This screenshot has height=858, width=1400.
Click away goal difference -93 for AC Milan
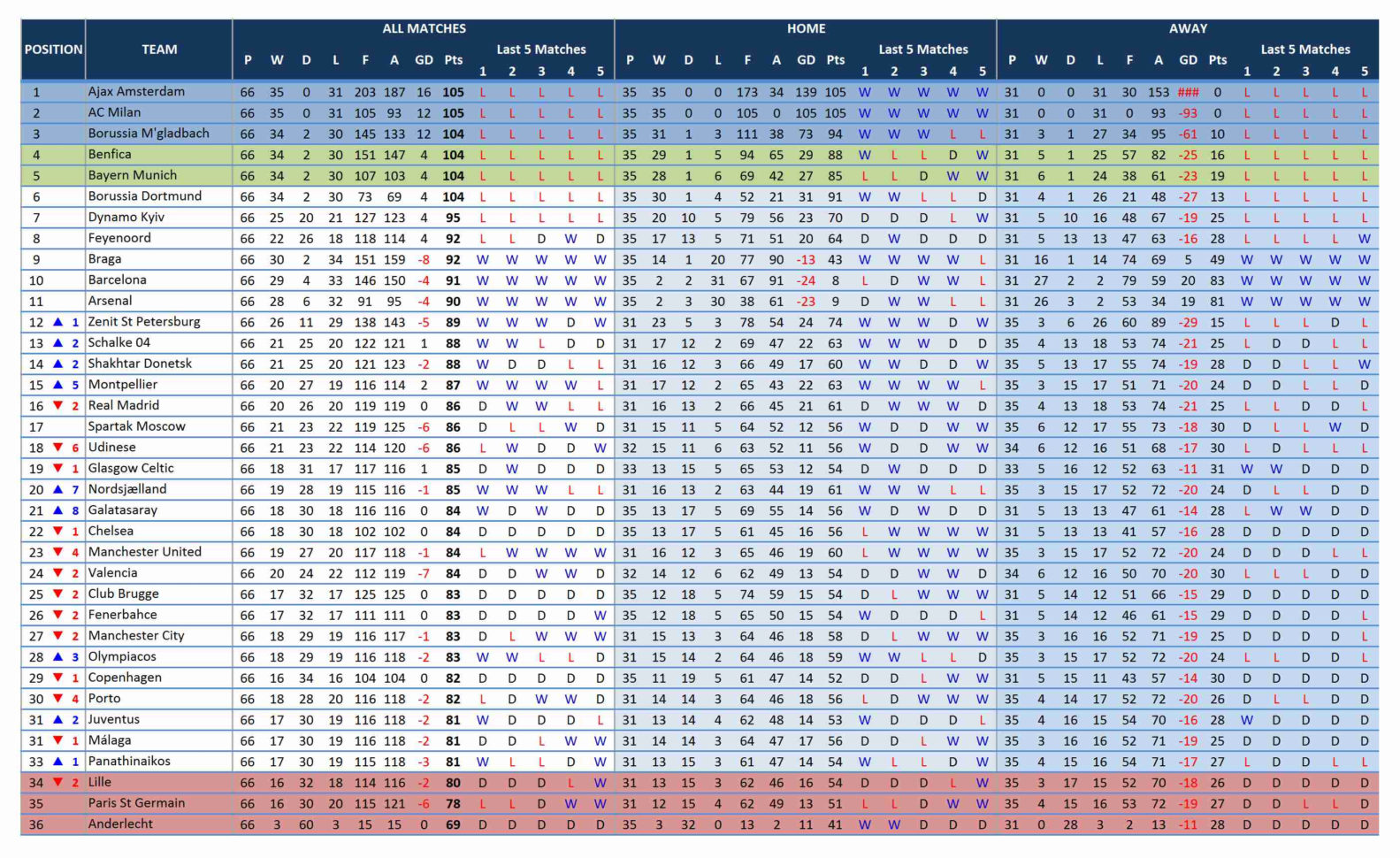(x=1188, y=113)
